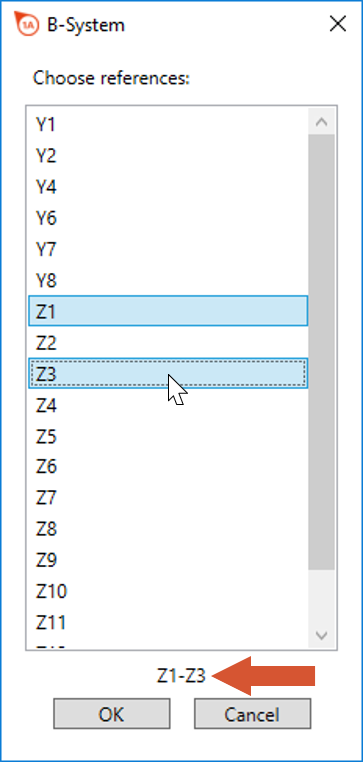Click the highlighted Z1 reference
The image size is (363, 762).
coord(168,311)
